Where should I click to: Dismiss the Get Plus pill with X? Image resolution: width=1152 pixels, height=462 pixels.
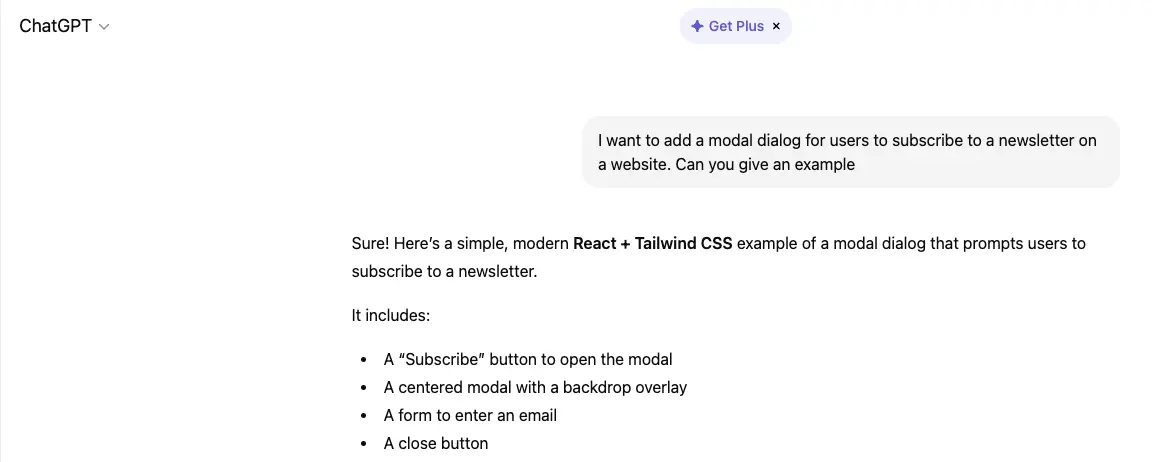pos(776,27)
